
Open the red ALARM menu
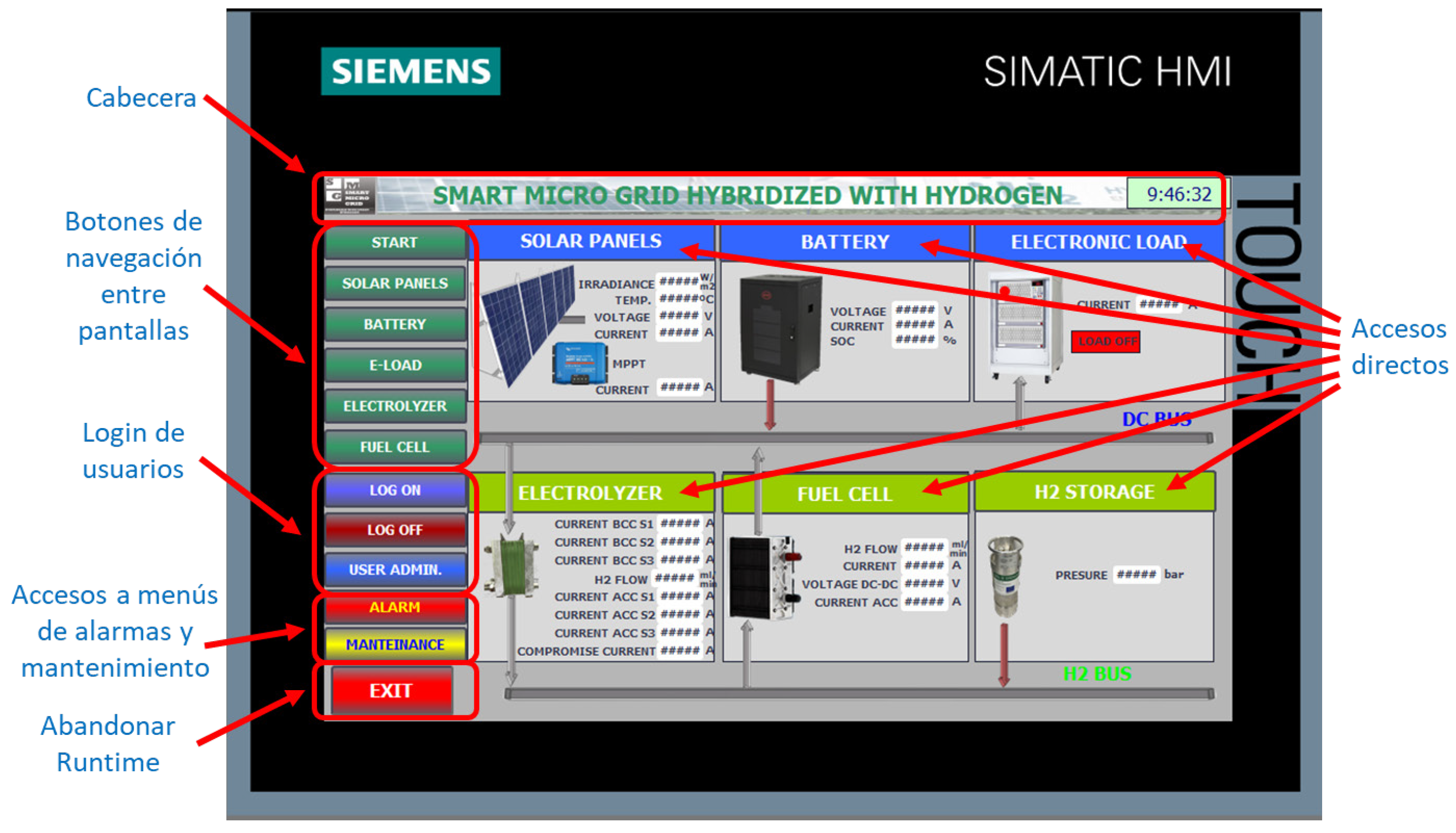pyautogui.click(x=395, y=607)
